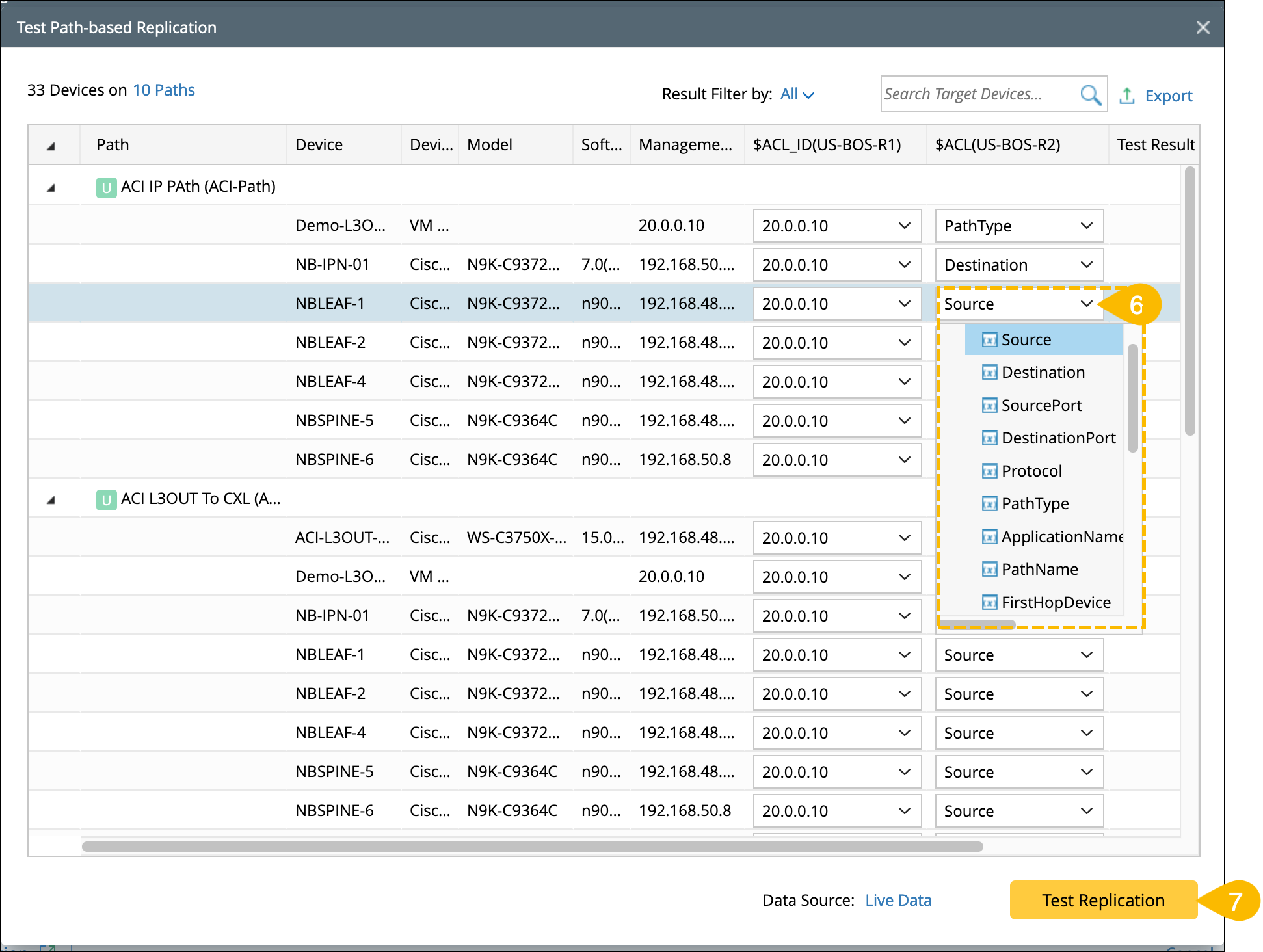The image size is (1263, 952).
Task: Click variable icon beside Protocol option
Action: tap(989, 471)
